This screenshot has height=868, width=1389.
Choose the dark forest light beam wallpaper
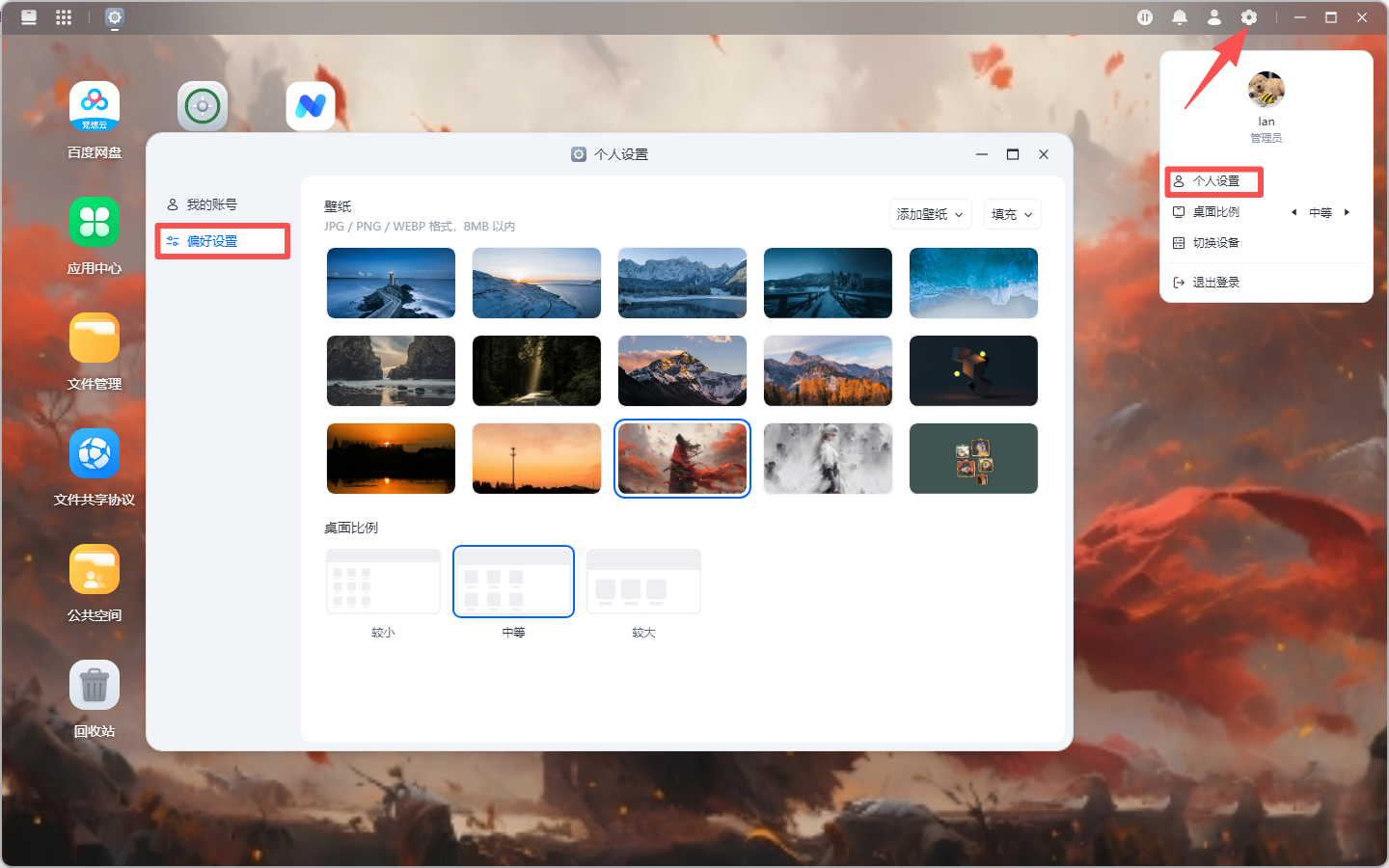pyautogui.click(x=536, y=370)
